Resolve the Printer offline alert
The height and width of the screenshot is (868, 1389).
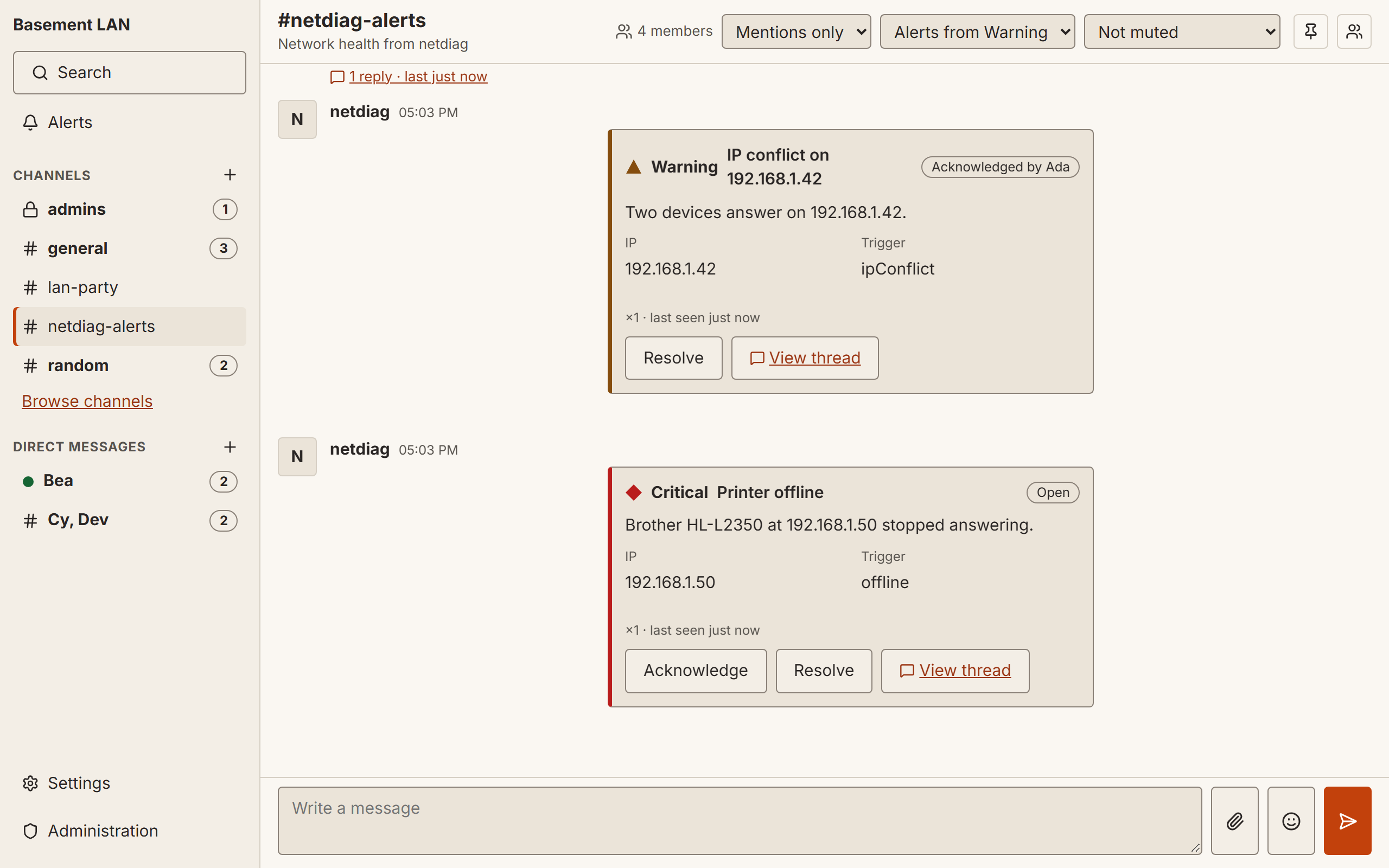click(824, 671)
